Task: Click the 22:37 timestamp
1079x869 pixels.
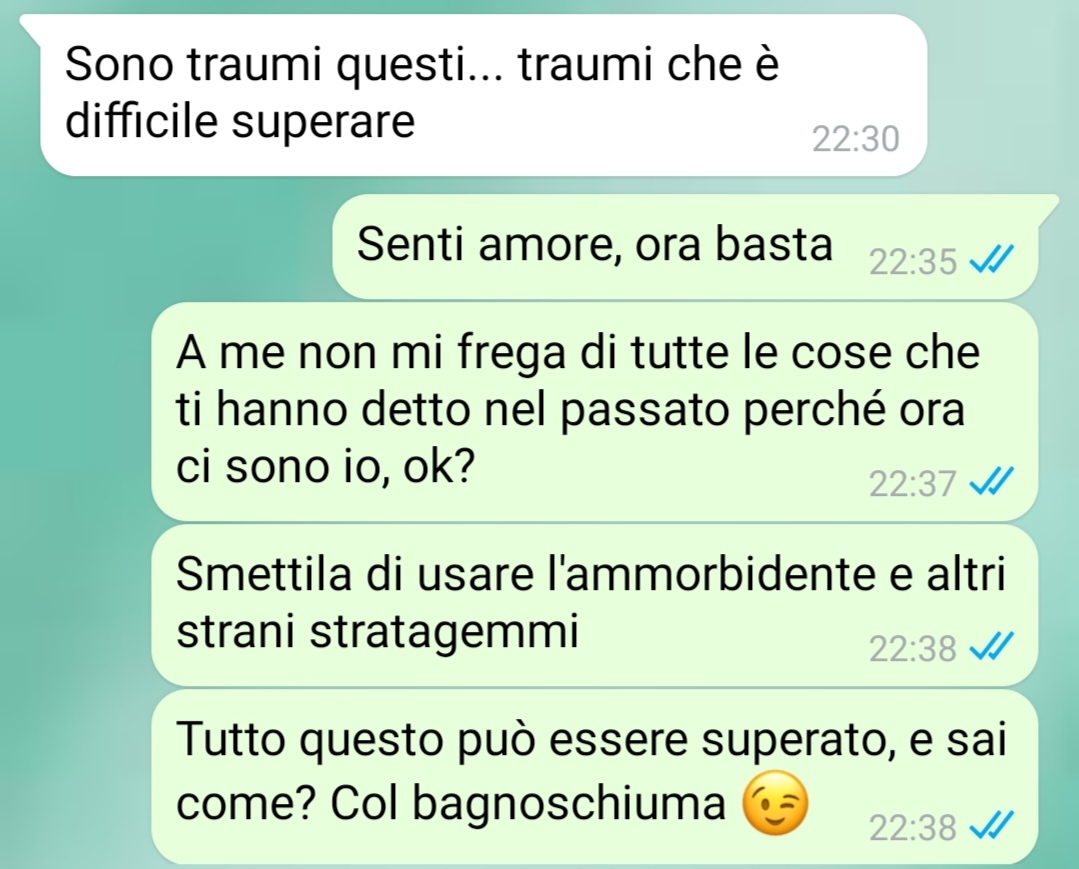Action: (x=912, y=483)
